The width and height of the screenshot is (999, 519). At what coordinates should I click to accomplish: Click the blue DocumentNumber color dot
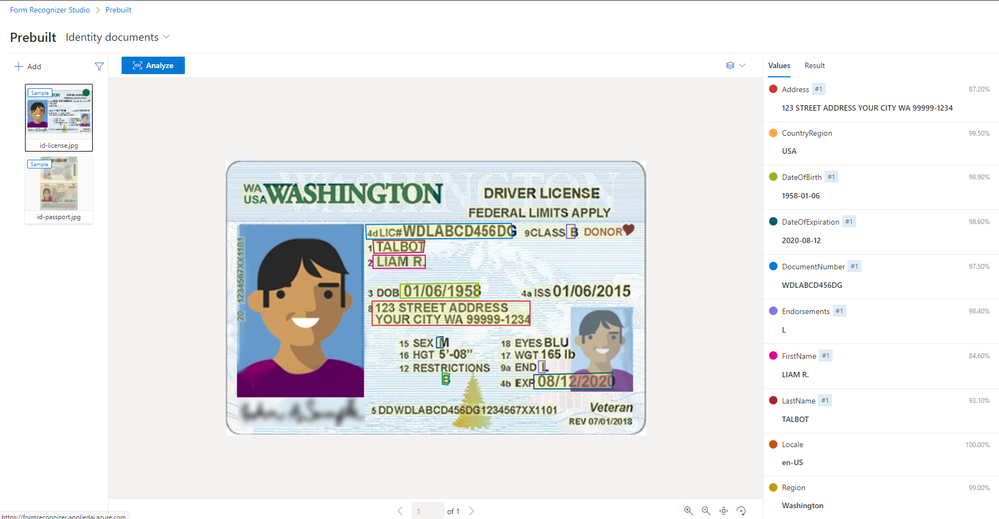tap(773, 266)
